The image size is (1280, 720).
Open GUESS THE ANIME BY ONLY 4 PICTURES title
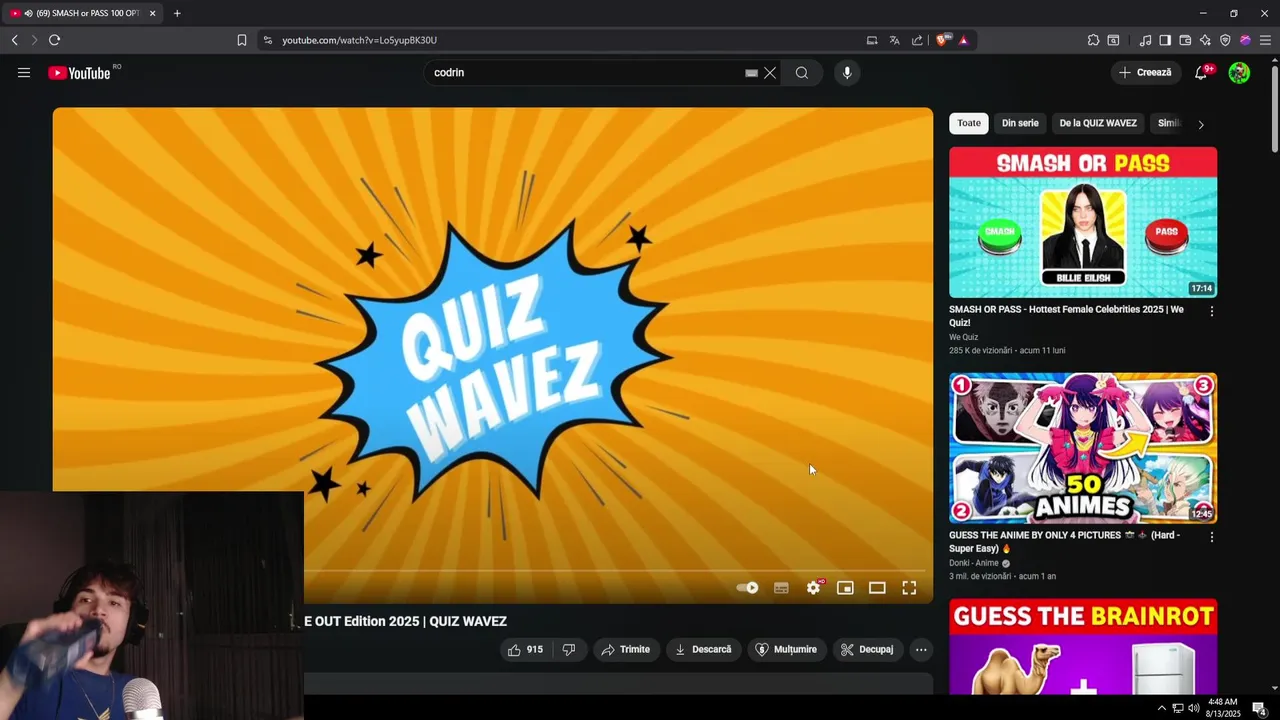pyautogui.click(x=1064, y=542)
